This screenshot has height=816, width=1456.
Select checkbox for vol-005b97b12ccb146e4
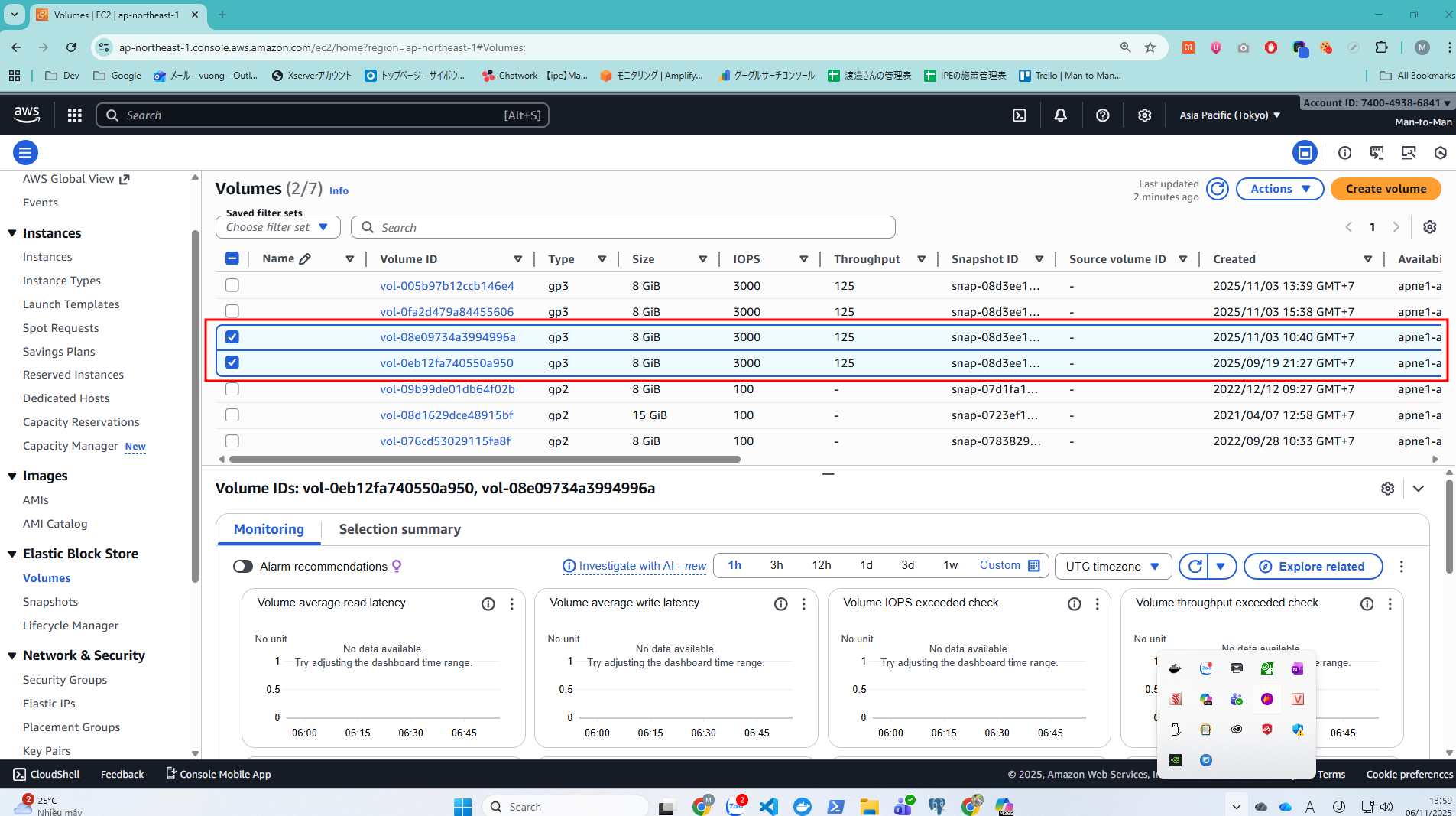point(232,285)
